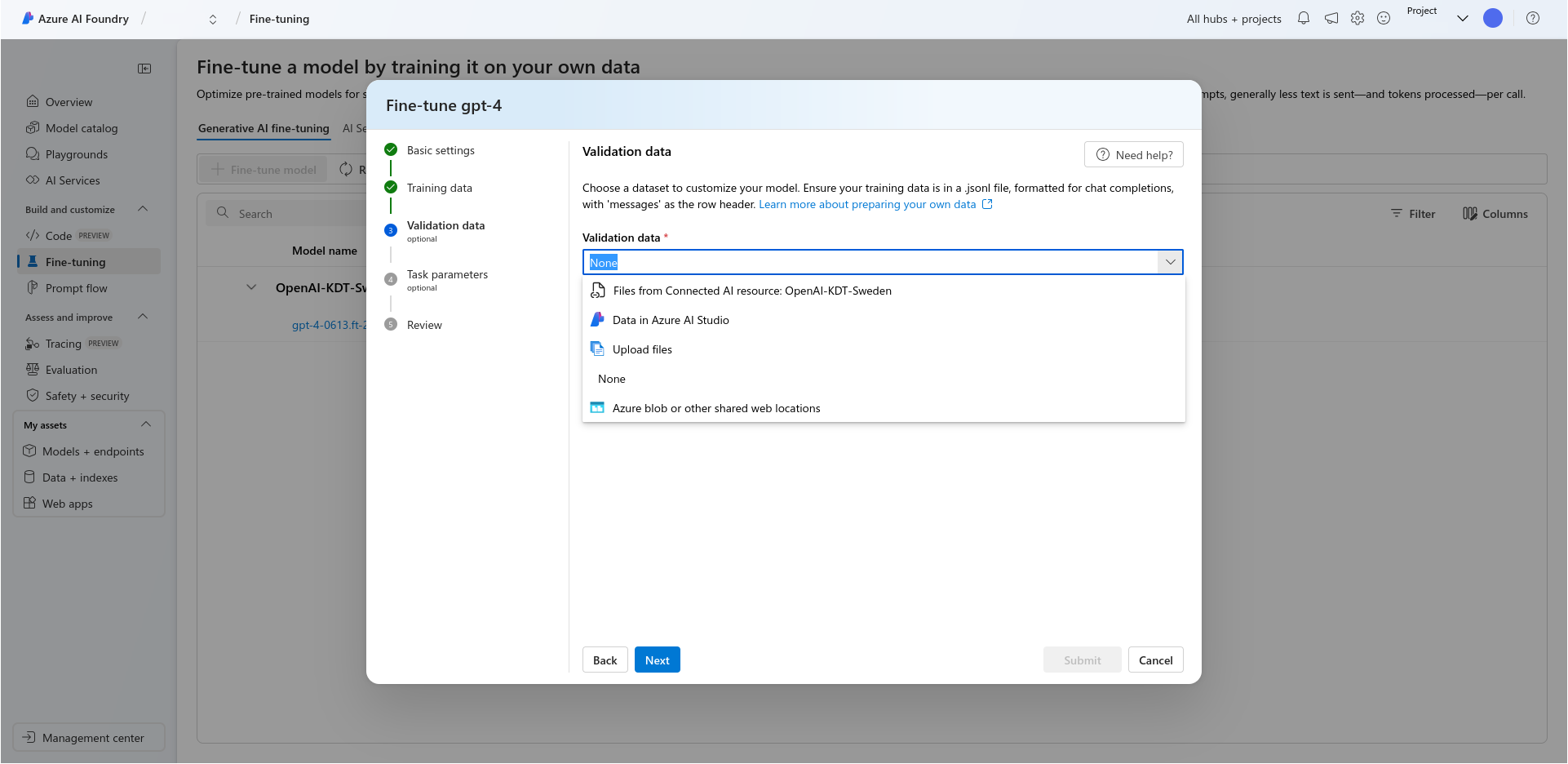The width and height of the screenshot is (1568, 764).
Task: Click the user avatar circle
Action: click(1493, 18)
